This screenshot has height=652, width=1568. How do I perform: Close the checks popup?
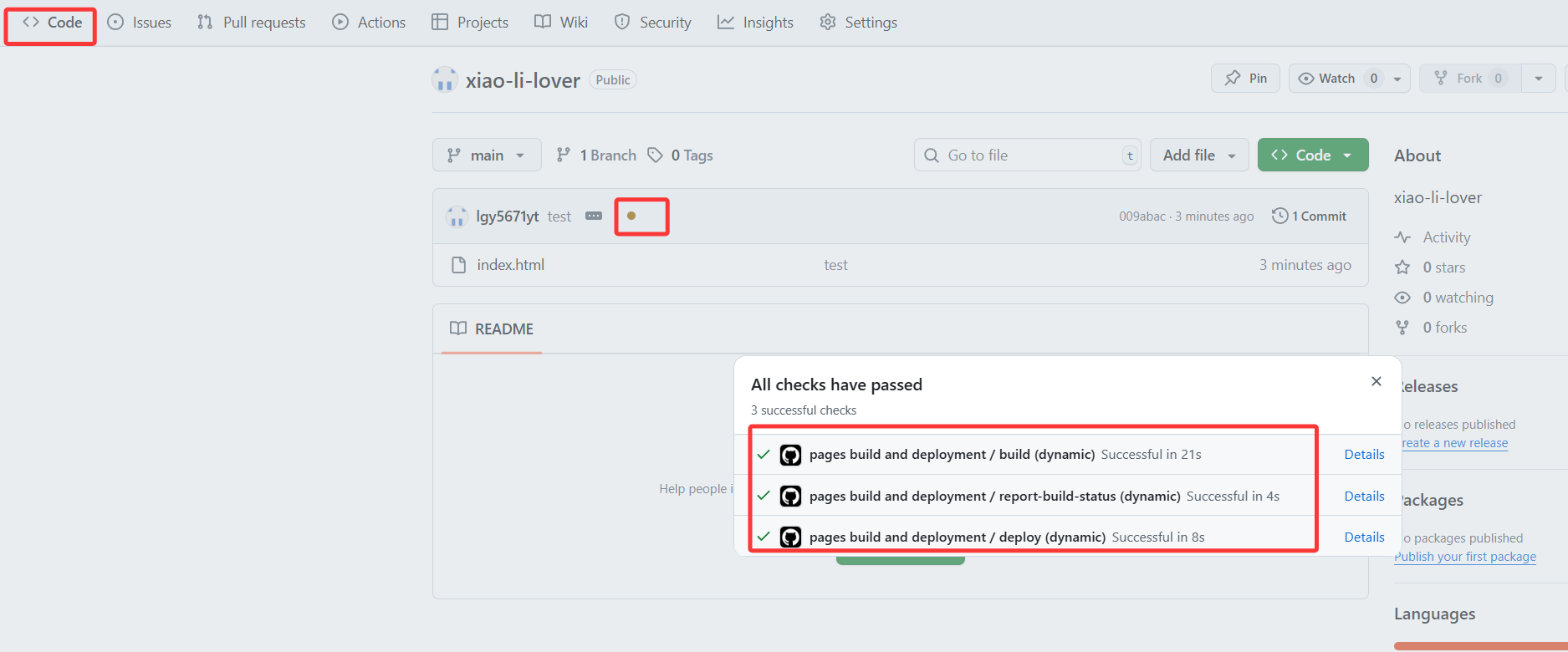[1376, 381]
